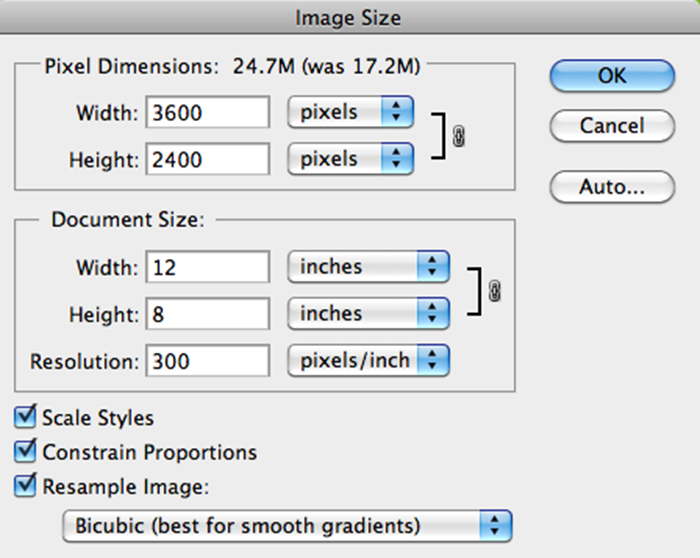Open document Height inches dropdown
Viewport: 700px width, 558px height.
(x=368, y=314)
